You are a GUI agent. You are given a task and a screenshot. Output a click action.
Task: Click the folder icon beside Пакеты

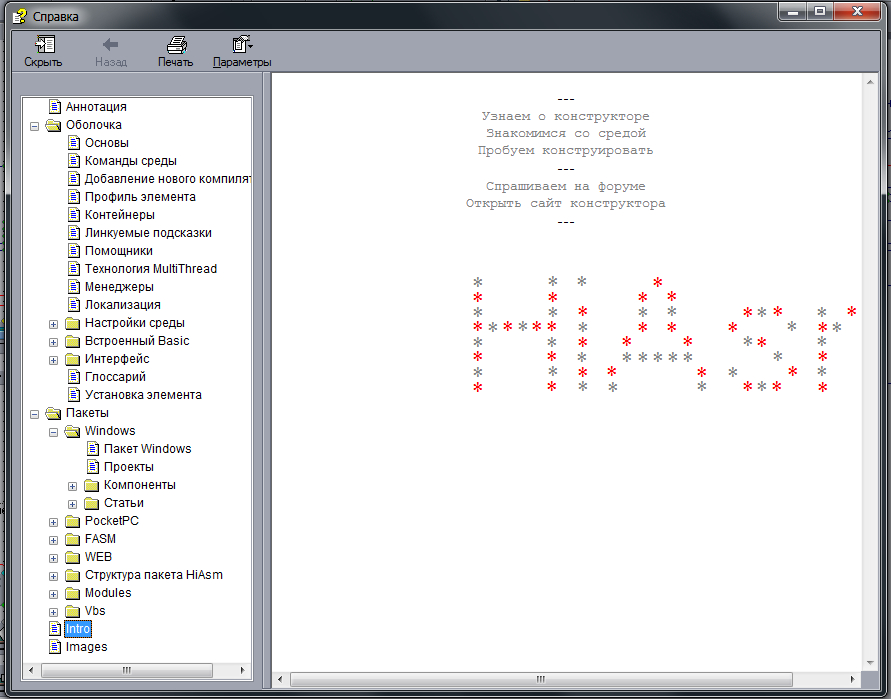(x=53, y=413)
